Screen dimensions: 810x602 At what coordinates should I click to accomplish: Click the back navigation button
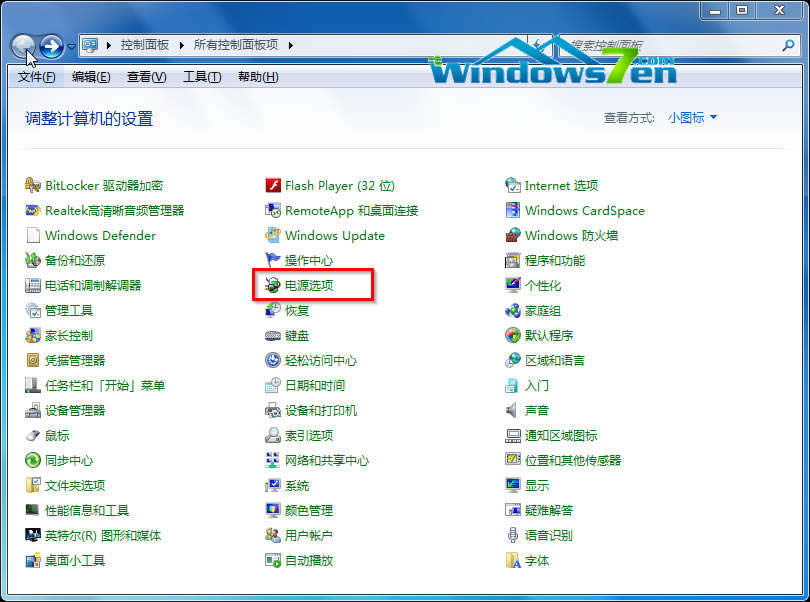[x=22, y=44]
